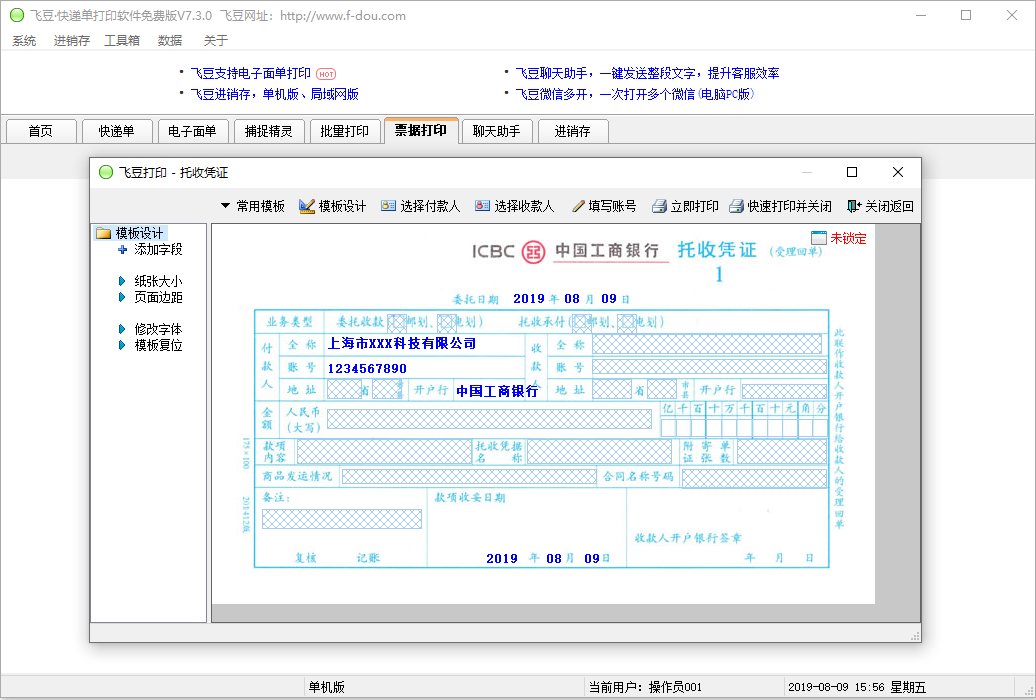Click the 合同名称号码 hatched field
This screenshot has width=1036, height=700.
(754, 479)
